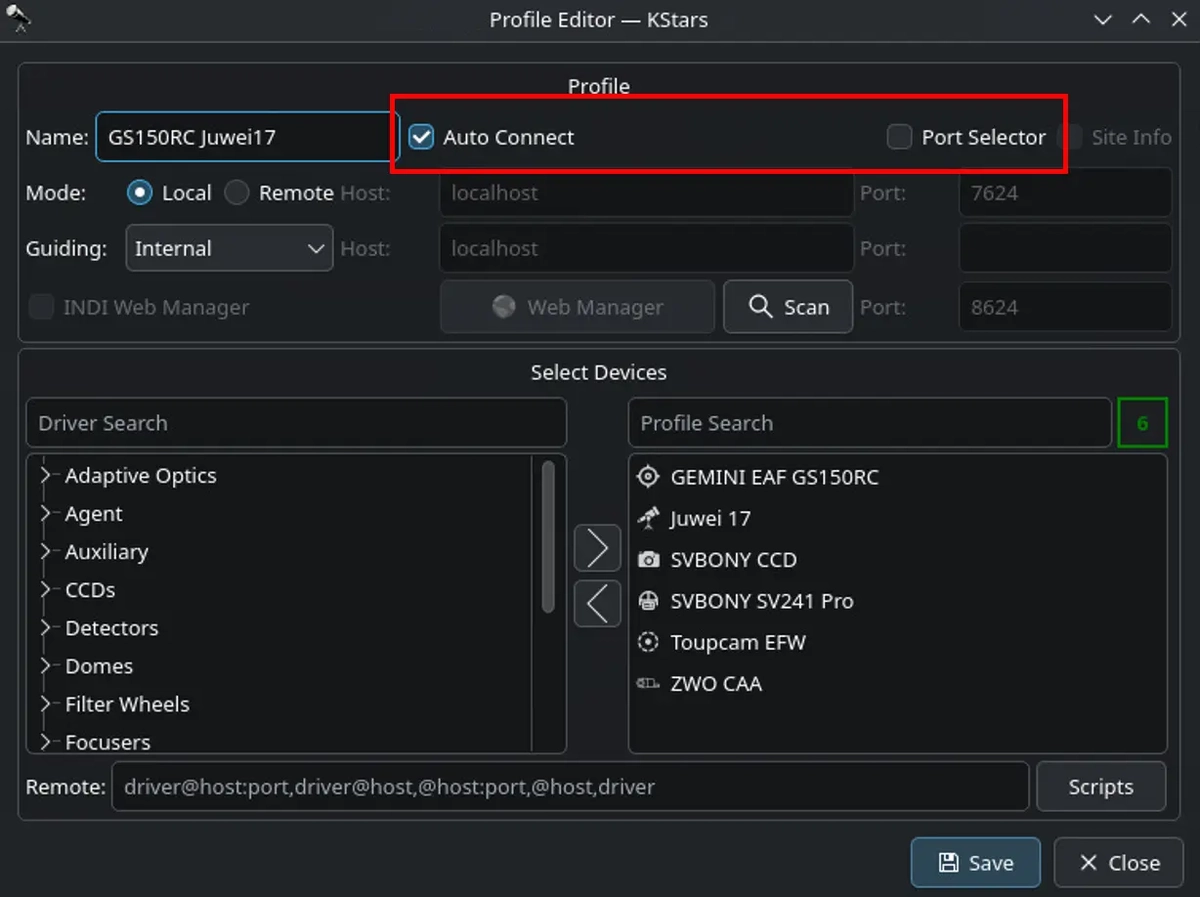
Task: Expand the CCDs driver category
Action: 45,590
